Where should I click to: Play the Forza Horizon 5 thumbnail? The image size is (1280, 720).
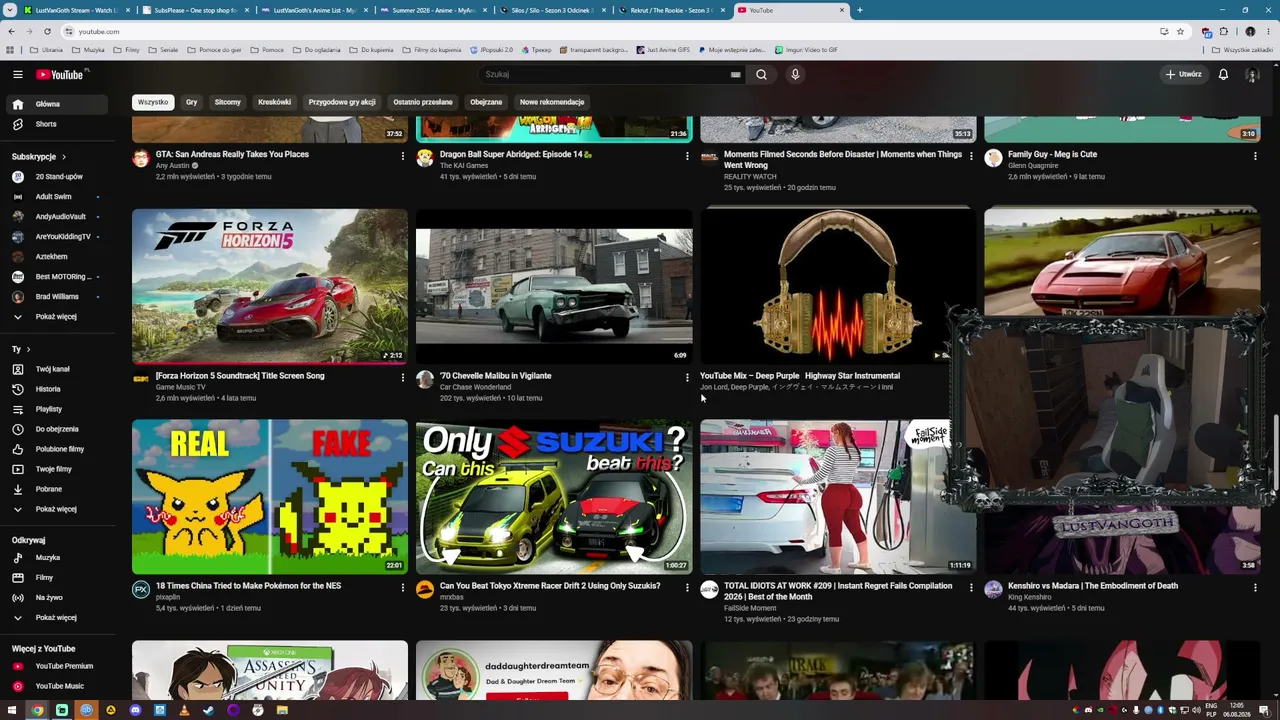(x=270, y=286)
